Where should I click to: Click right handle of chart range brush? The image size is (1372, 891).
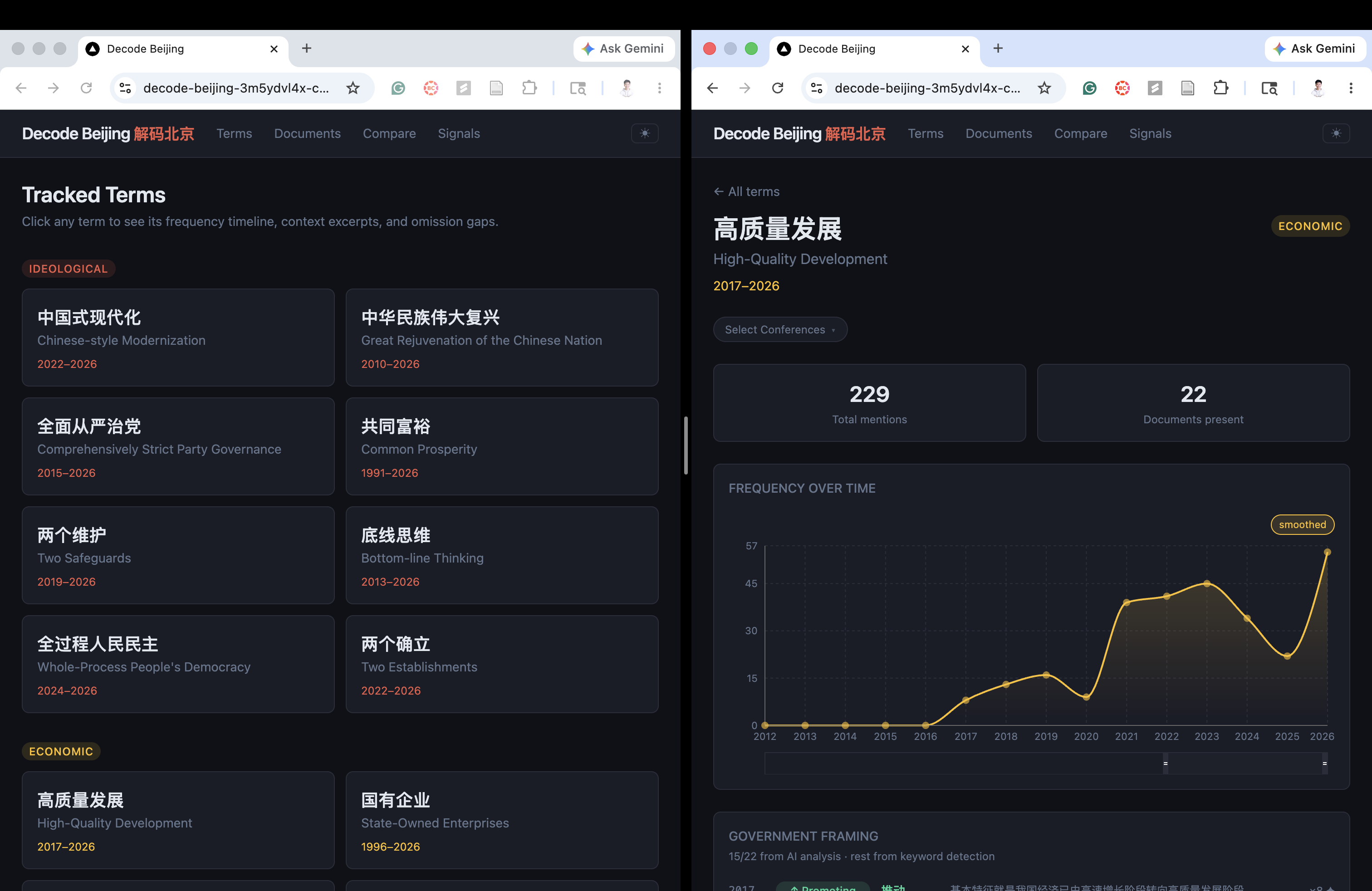click(1324, 763)
